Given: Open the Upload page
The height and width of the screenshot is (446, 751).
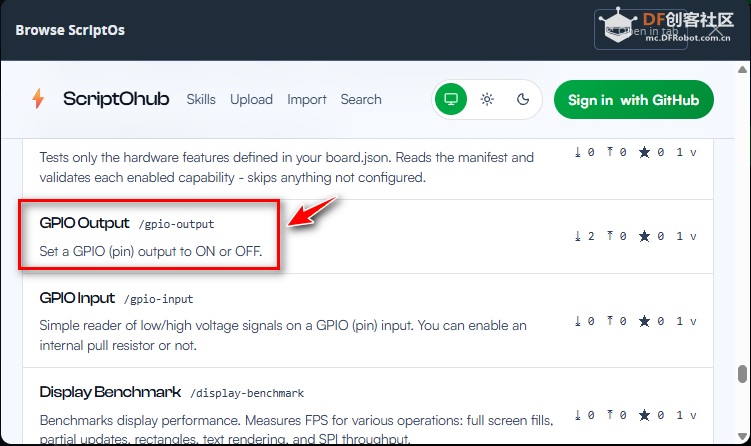Looking at the screenshot, I should 251,99.
